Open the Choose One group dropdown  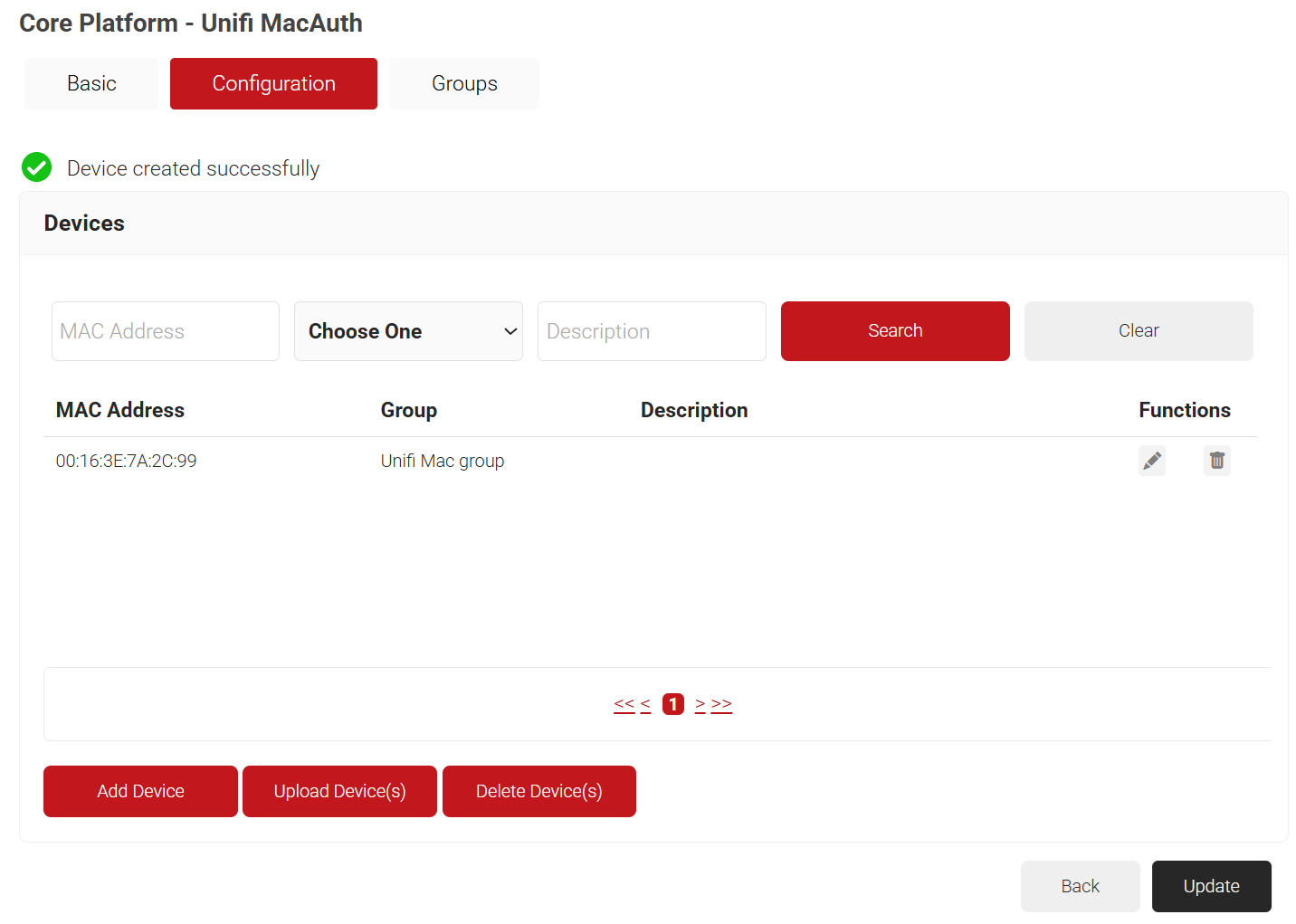(x=408, y=331)
